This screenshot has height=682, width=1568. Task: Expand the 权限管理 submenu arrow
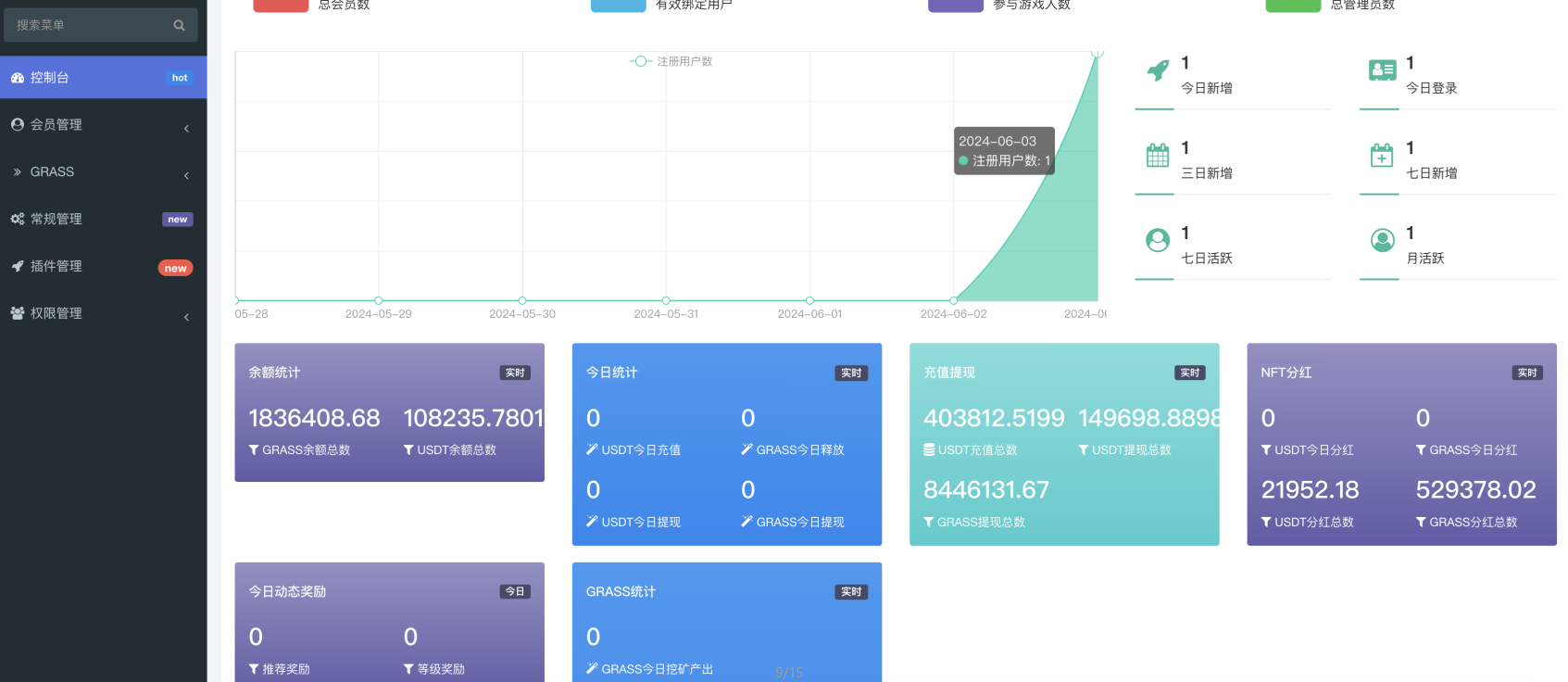coord(186,318)
